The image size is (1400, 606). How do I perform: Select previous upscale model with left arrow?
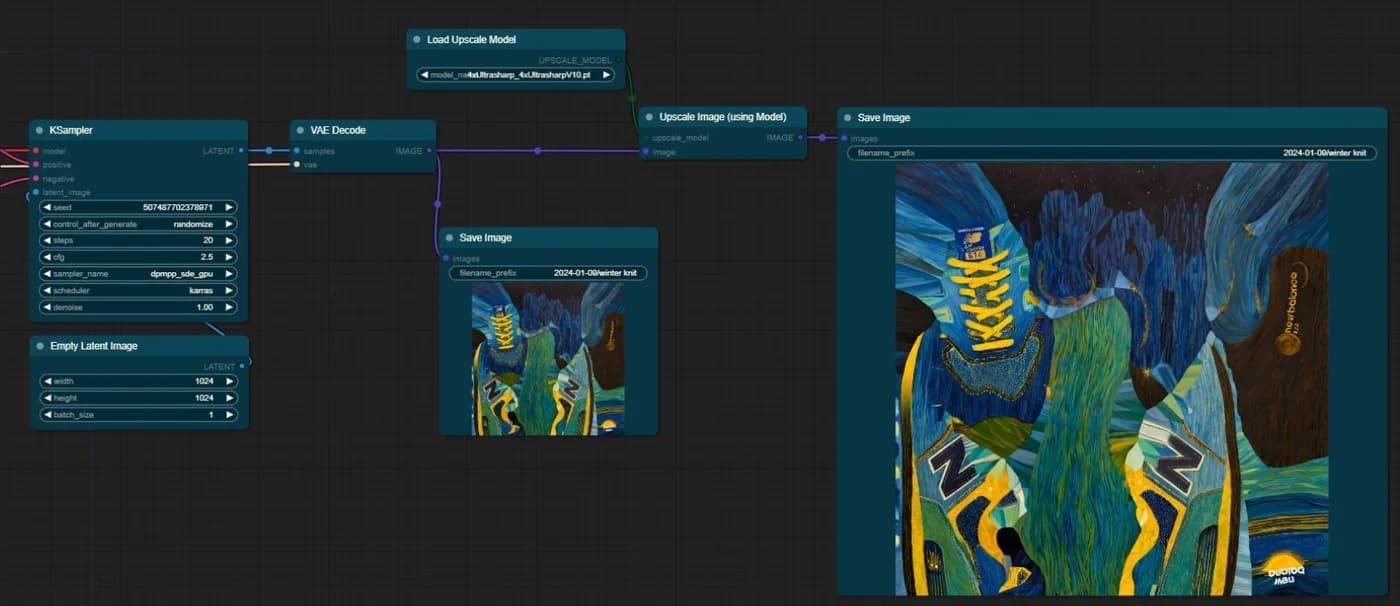coord(425,75)
